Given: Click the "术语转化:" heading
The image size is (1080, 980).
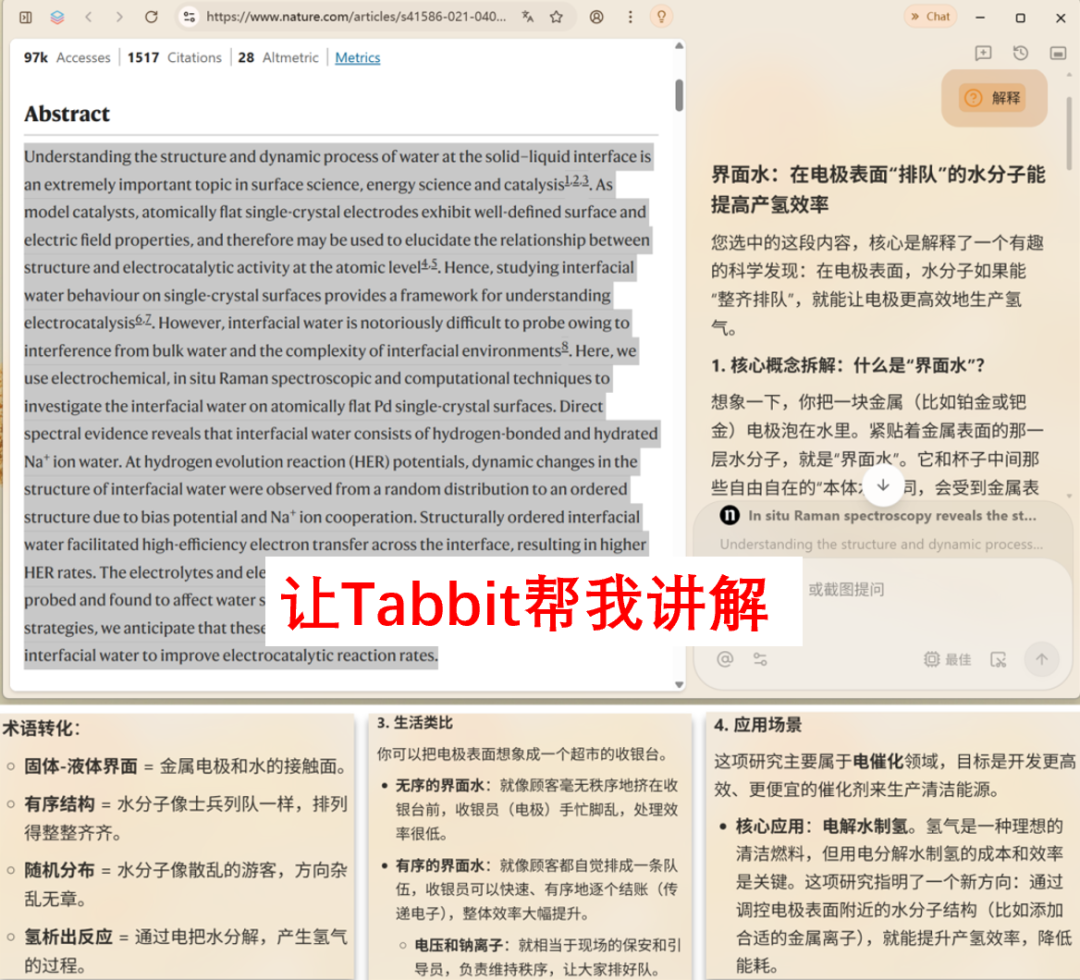Looking at the screenshot, I should click(41, 729).
